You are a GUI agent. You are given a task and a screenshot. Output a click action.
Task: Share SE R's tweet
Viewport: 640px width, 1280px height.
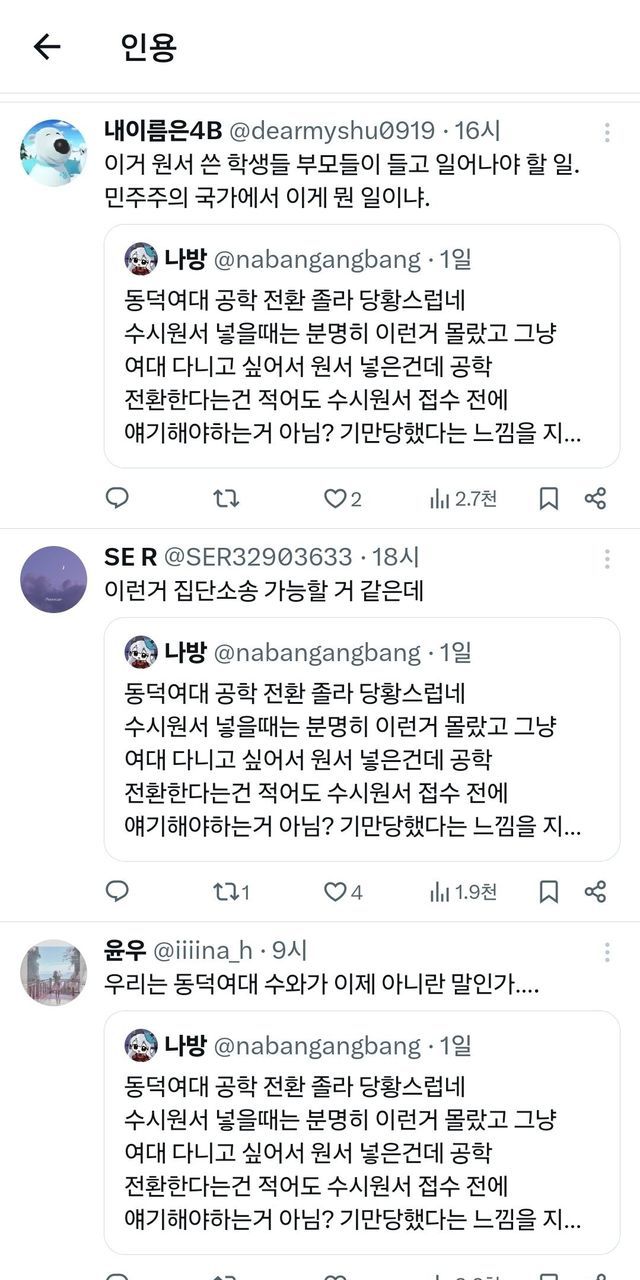(x=595, y=891)
